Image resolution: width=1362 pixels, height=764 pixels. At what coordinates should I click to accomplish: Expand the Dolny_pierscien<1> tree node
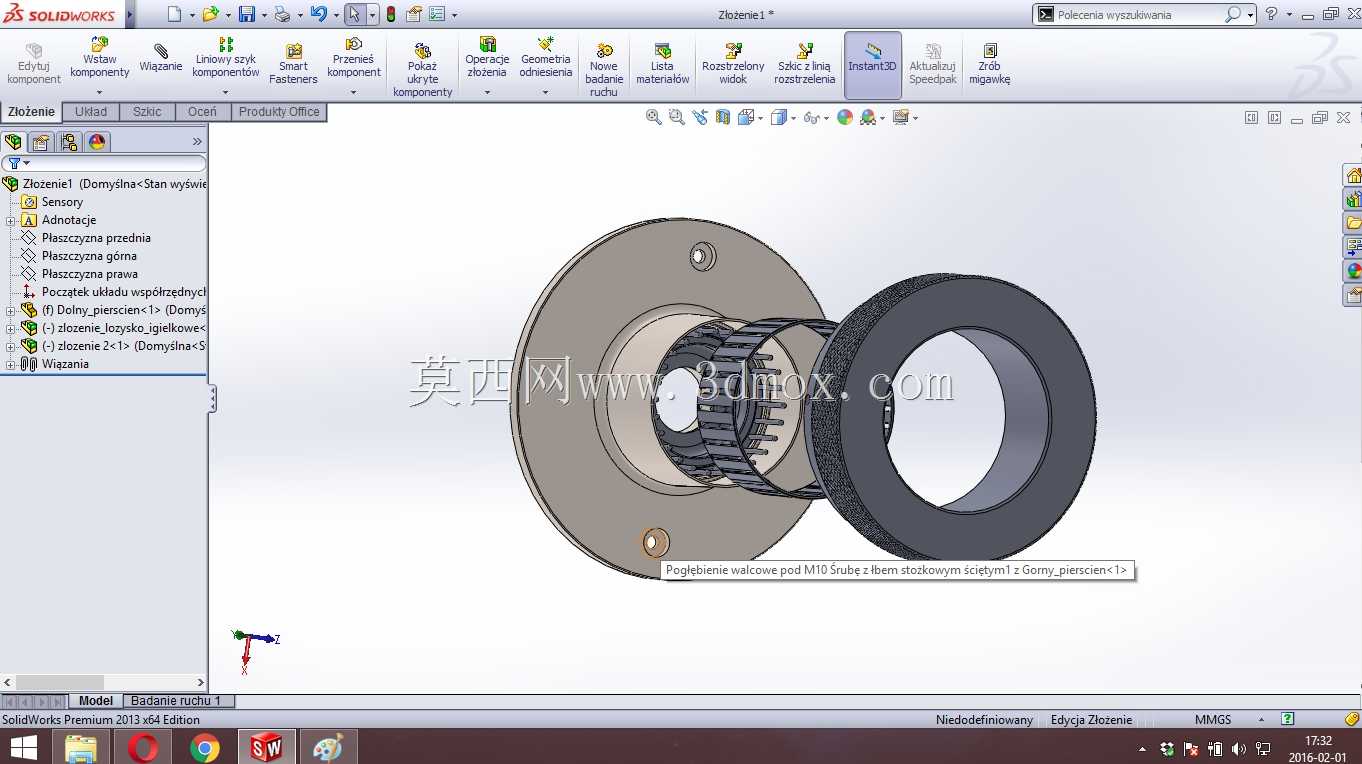pyautogui.click(x=11, y=310)
